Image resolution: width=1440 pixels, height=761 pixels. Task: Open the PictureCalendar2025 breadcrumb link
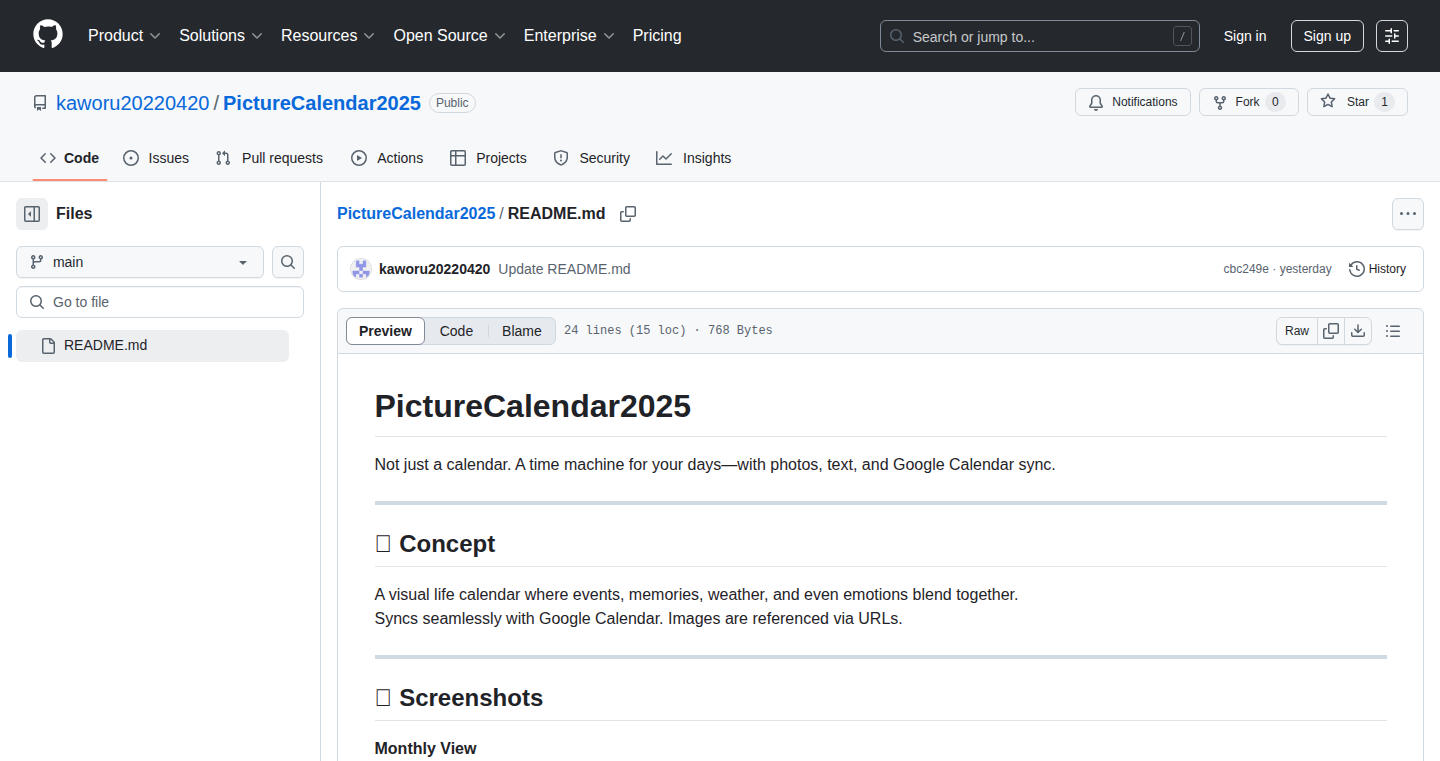[416, 214]
